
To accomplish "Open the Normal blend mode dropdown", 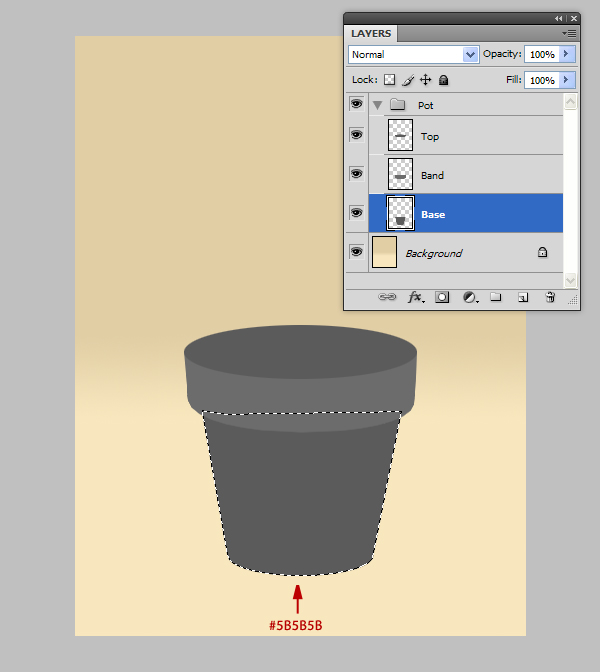I will (x=413, y=54).
